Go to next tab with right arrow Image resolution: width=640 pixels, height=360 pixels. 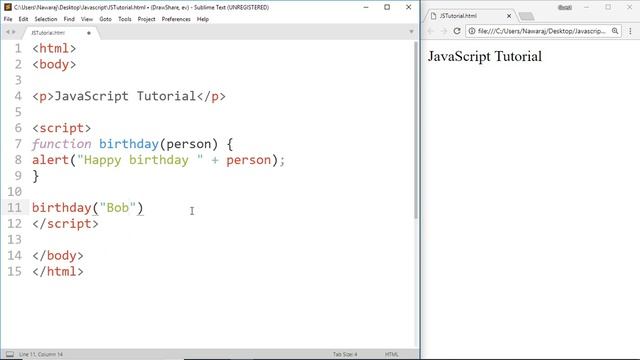coord(13,32)
